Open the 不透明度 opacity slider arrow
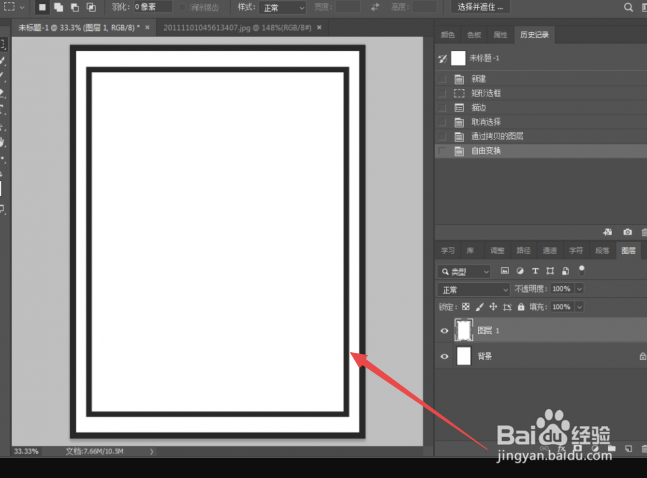The height and width of the screenshot is (478, 647). 579,289
